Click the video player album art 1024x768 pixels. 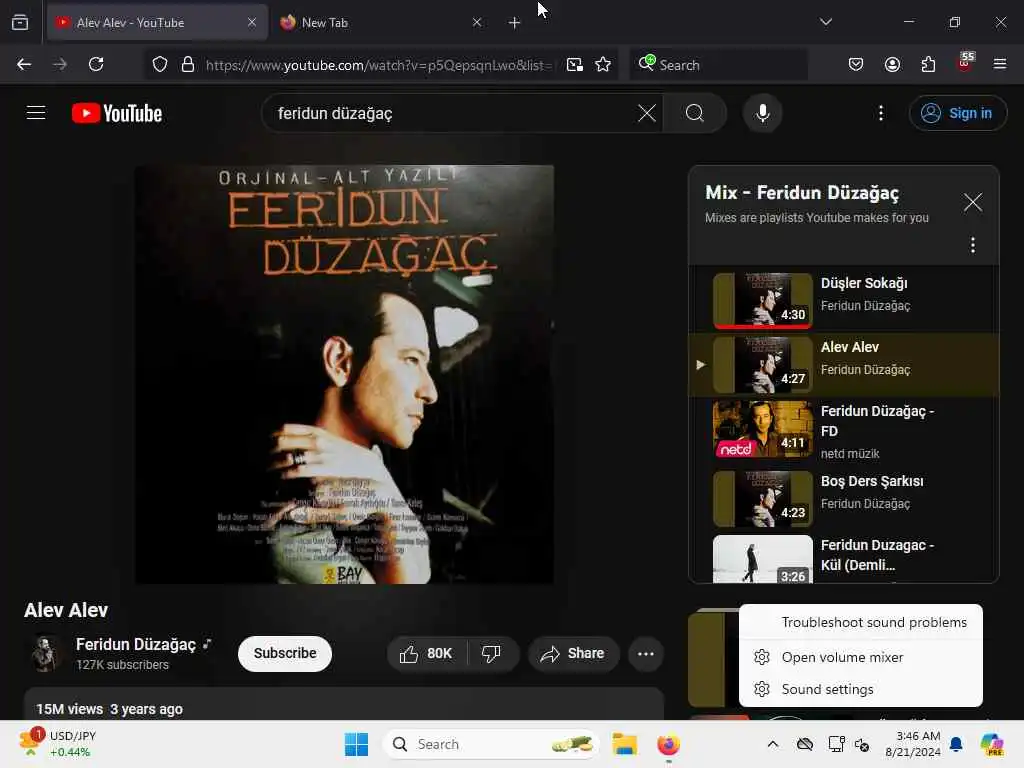pyautogui.click(x=344, y=374)
